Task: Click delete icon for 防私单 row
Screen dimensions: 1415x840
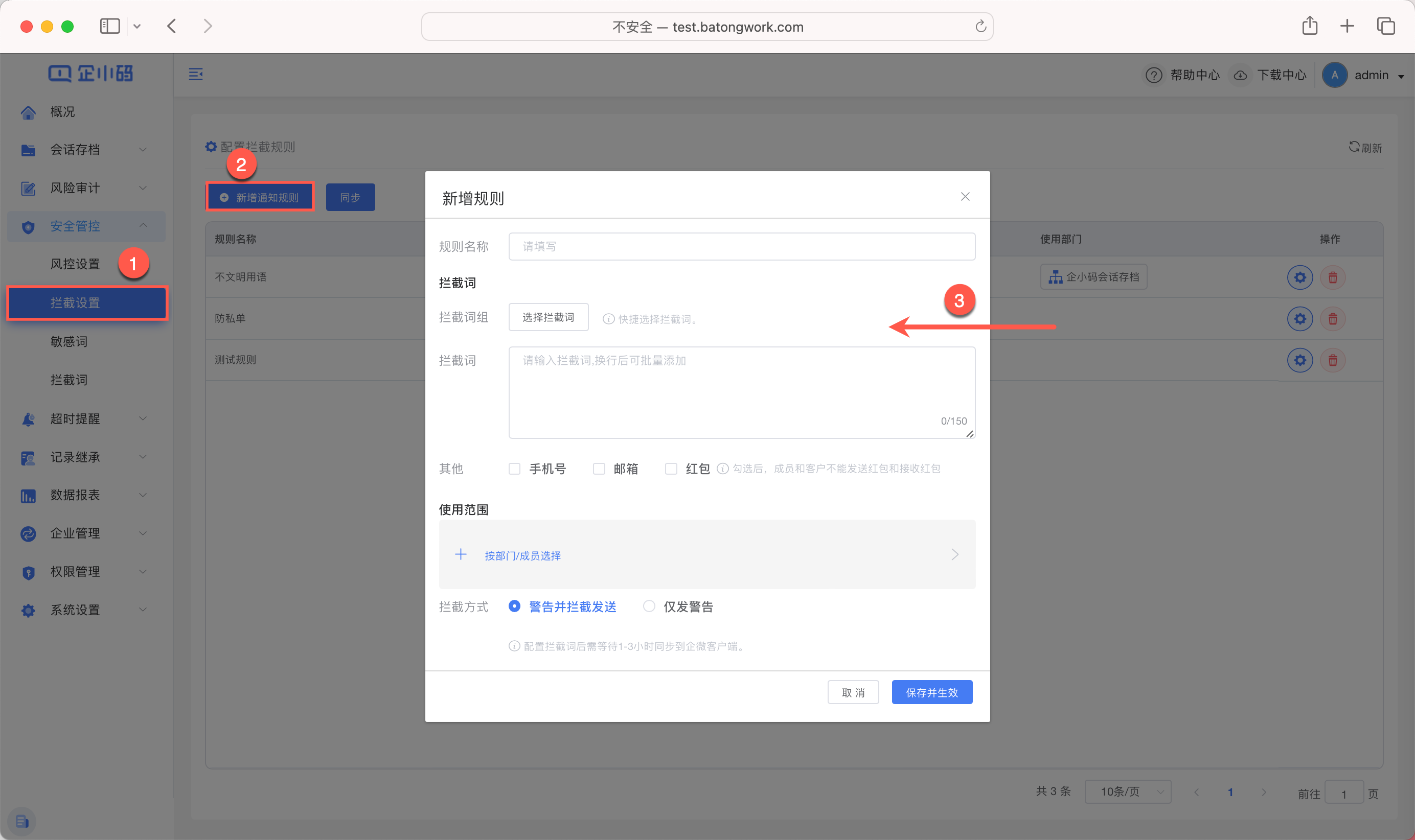Action: 1332,319
